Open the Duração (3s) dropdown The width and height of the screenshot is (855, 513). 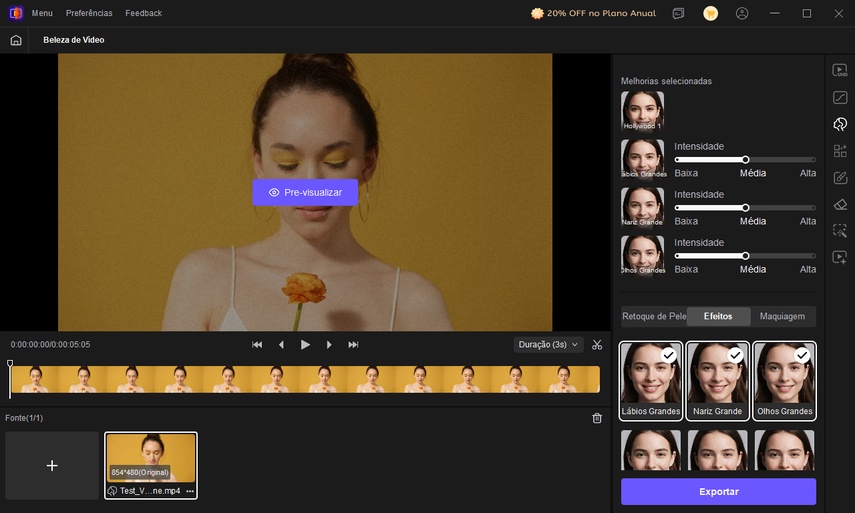[549, 345]
